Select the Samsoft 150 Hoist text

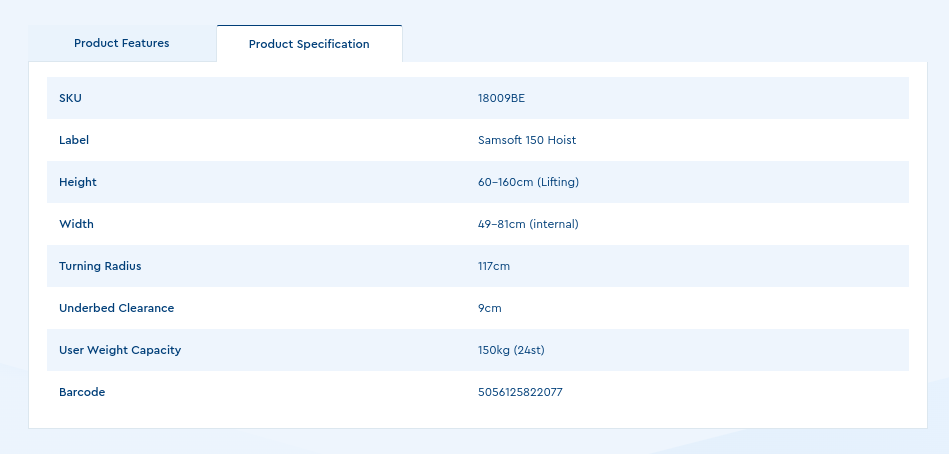(x=526, y=140)
